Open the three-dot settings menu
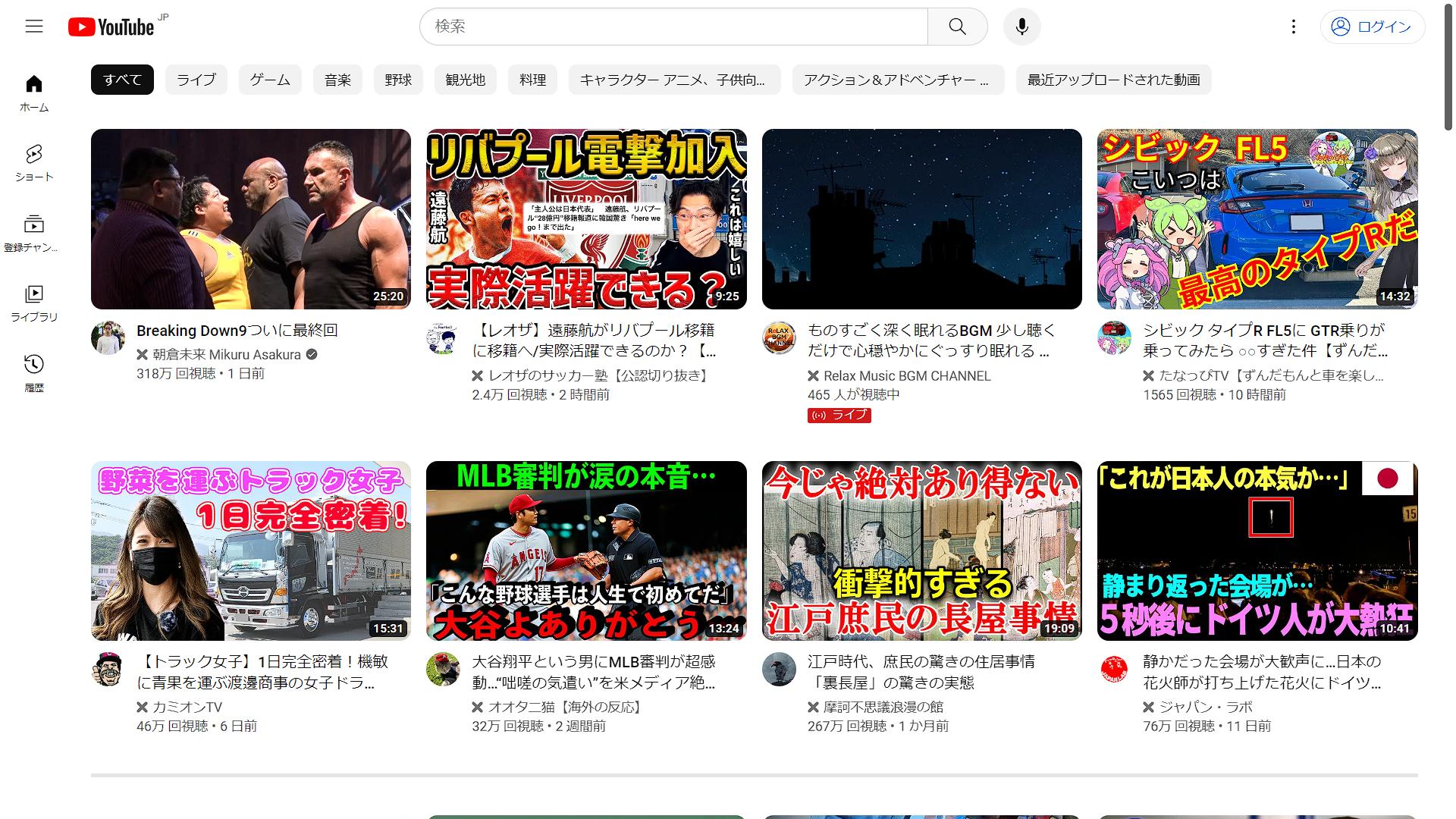 click(x=1294, y=27)
